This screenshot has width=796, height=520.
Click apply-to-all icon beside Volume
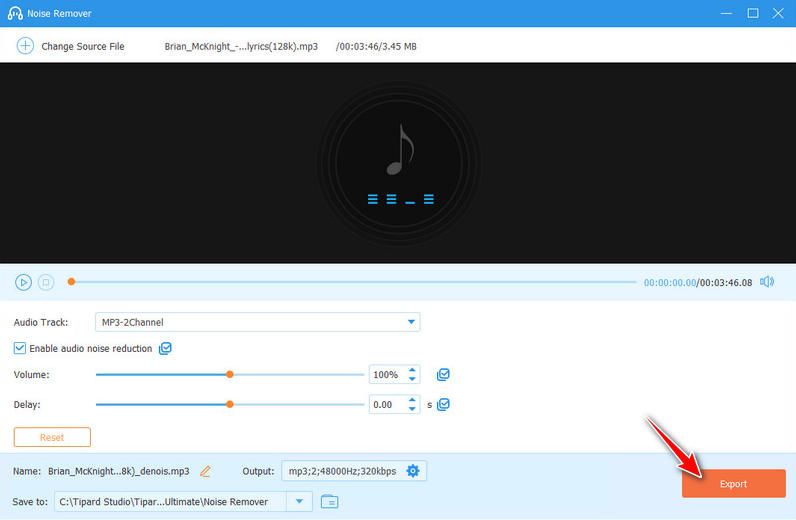(443, 375)
